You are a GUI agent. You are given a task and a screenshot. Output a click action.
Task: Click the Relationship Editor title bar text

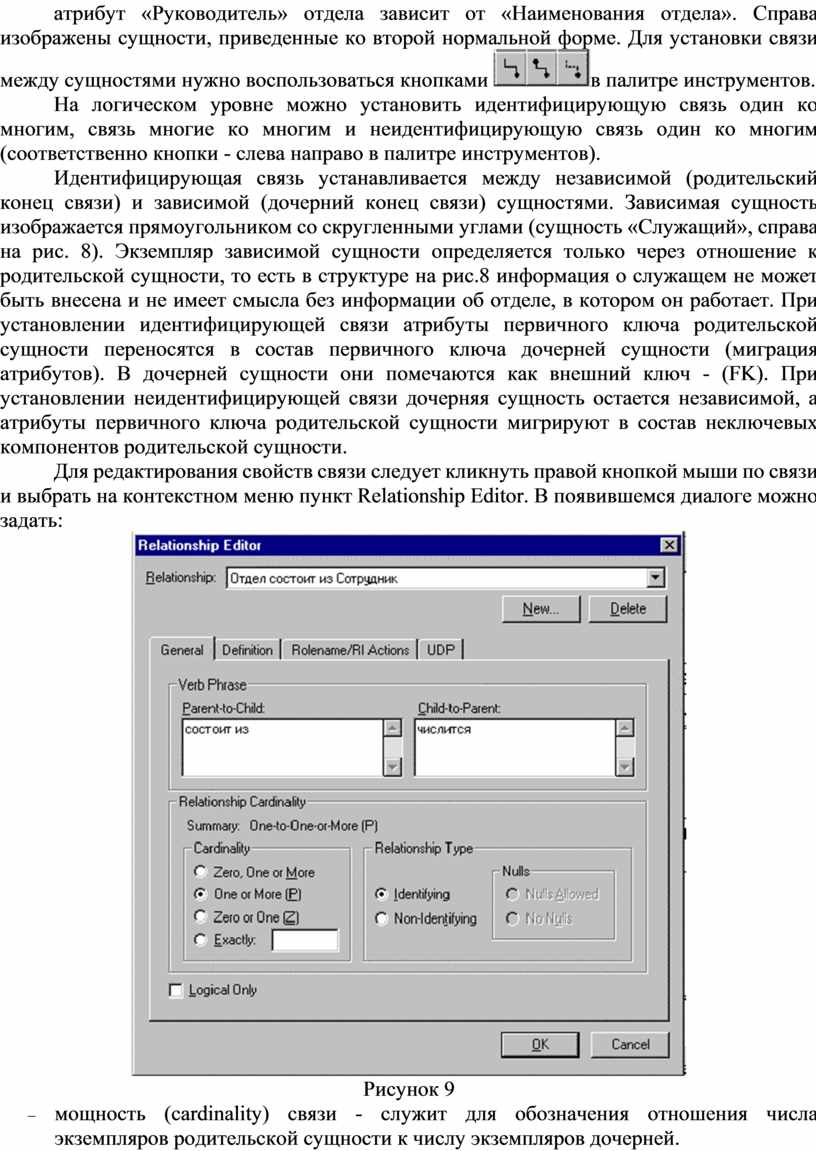(x=200, y=545)
